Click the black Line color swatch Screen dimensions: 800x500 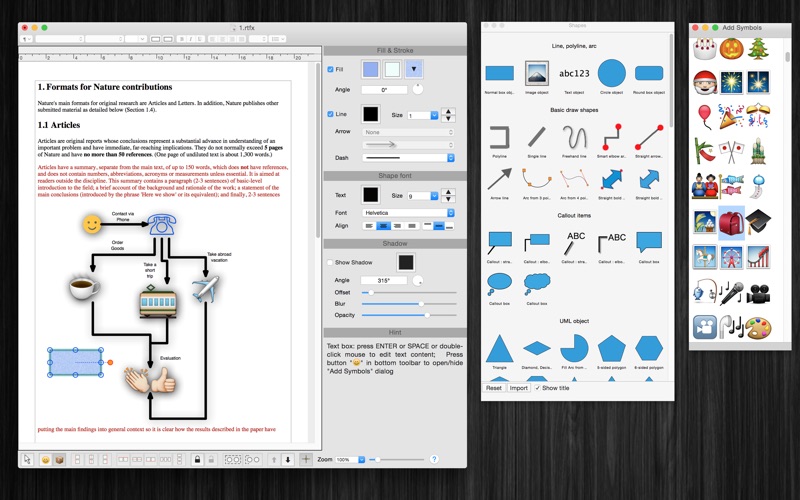[x=371, y=114]
